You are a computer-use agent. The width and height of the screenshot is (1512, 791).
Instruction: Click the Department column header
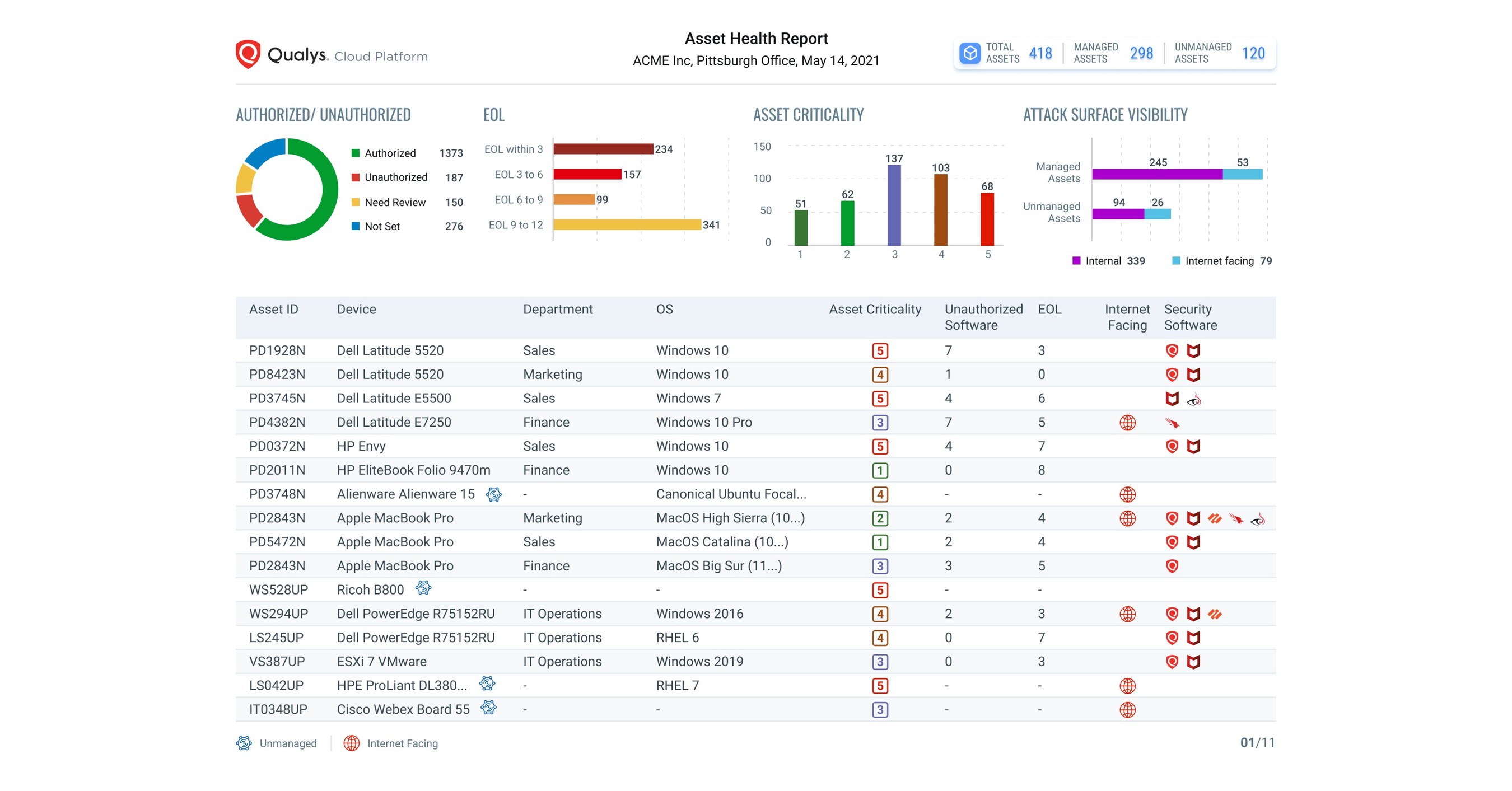558,309
